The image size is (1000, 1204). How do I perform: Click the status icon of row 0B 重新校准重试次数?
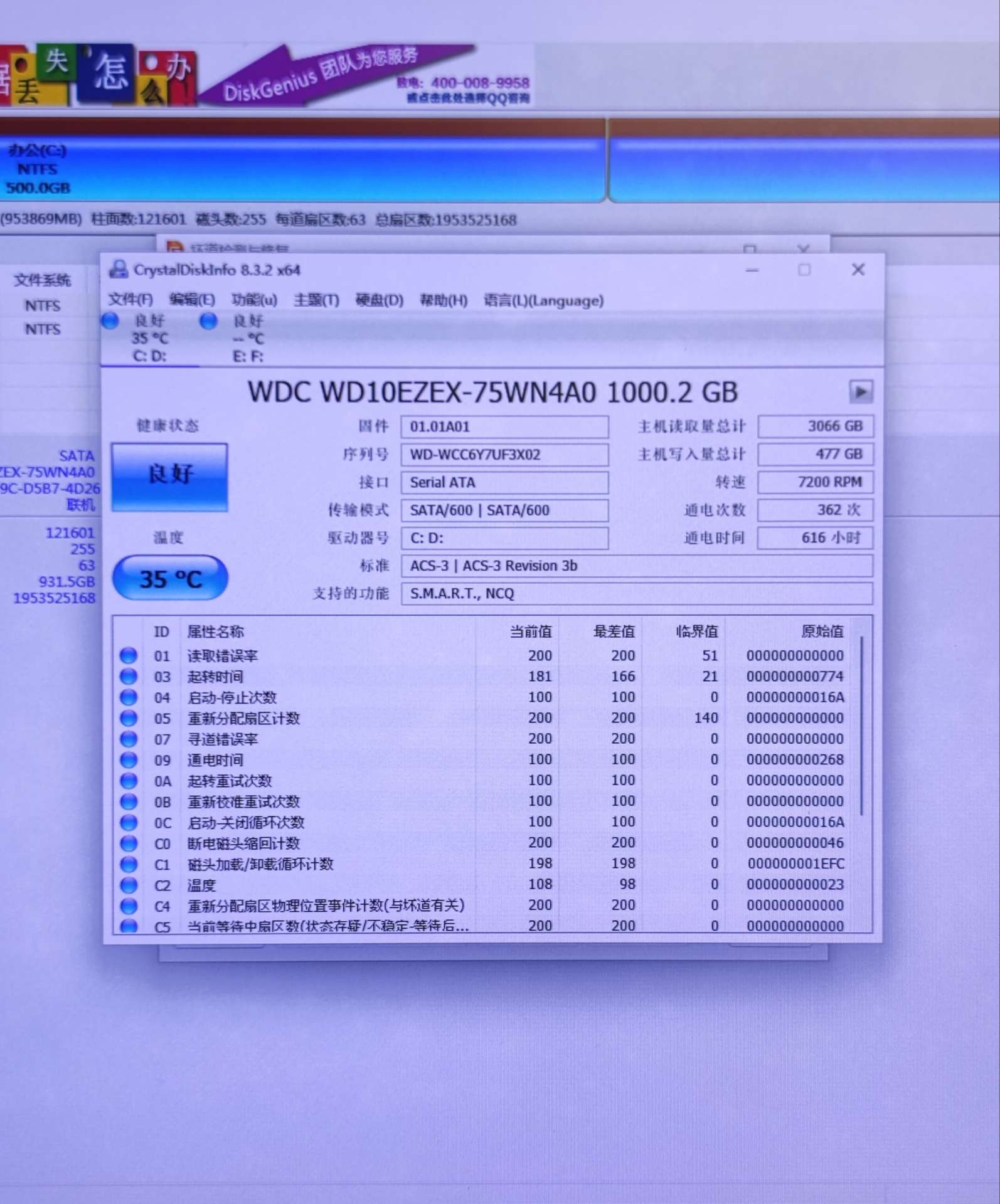[129, 801]
